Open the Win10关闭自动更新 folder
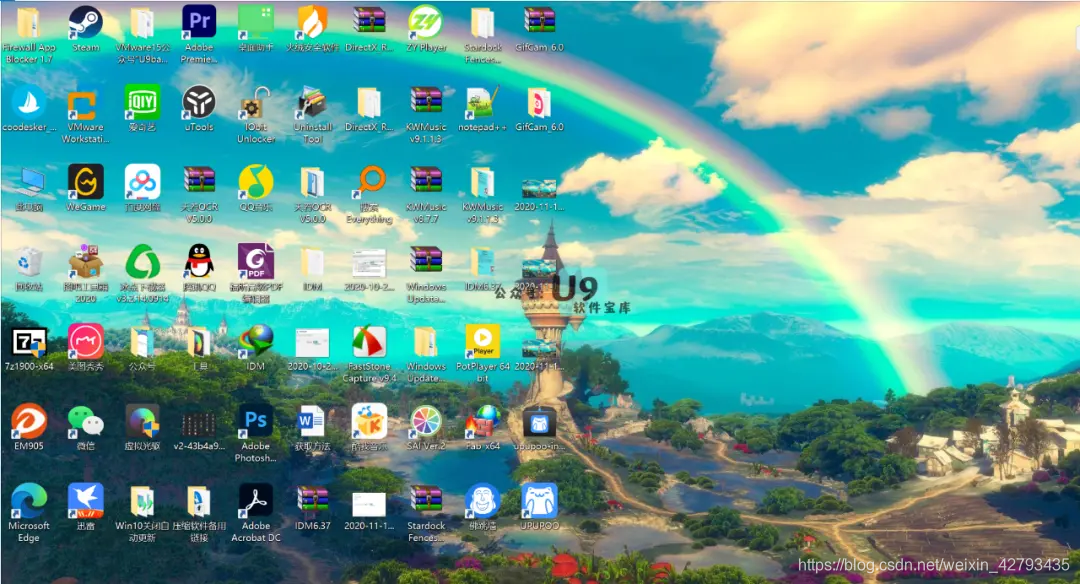The width and height of the screenshot is (1080, 584). pyautogui.click(x=143, y=501)
